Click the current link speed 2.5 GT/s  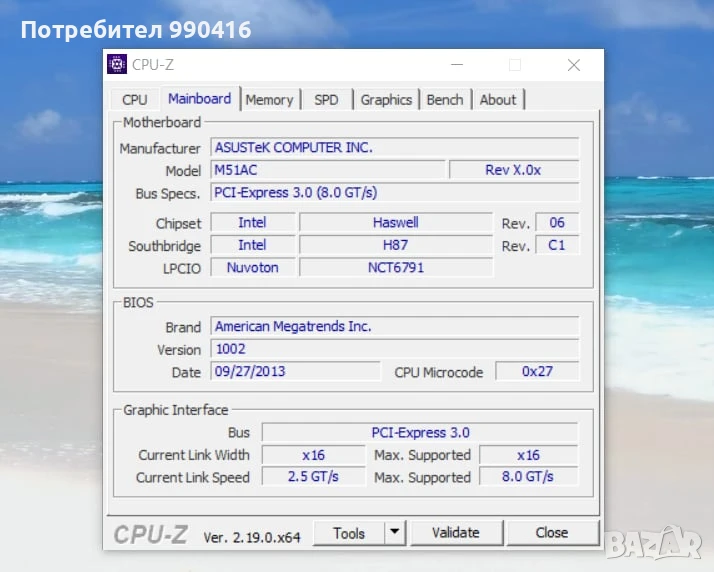pos(313,477)
